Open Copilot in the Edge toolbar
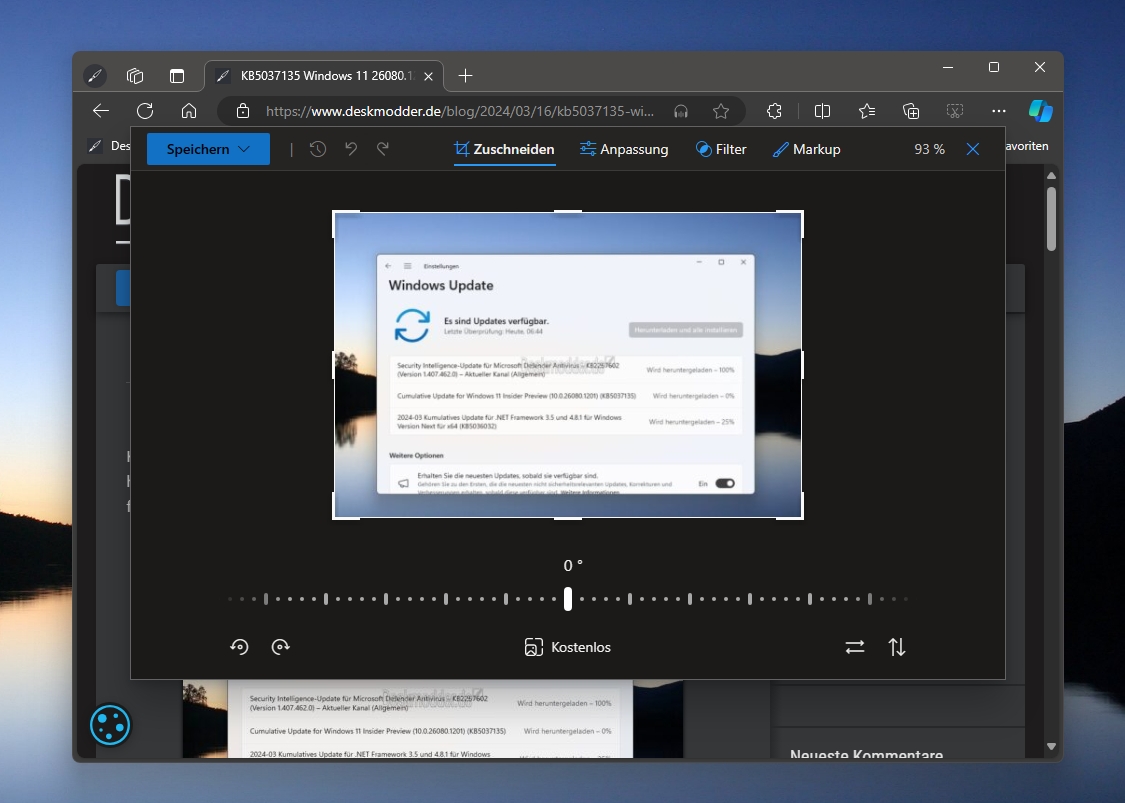The image size is (1125, 803). click(x=1040, y=111)
